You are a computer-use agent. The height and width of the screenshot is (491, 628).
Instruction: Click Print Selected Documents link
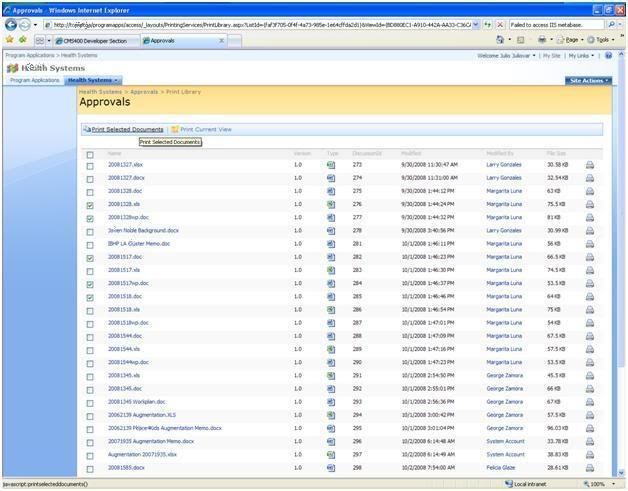[x=127, y=130]
